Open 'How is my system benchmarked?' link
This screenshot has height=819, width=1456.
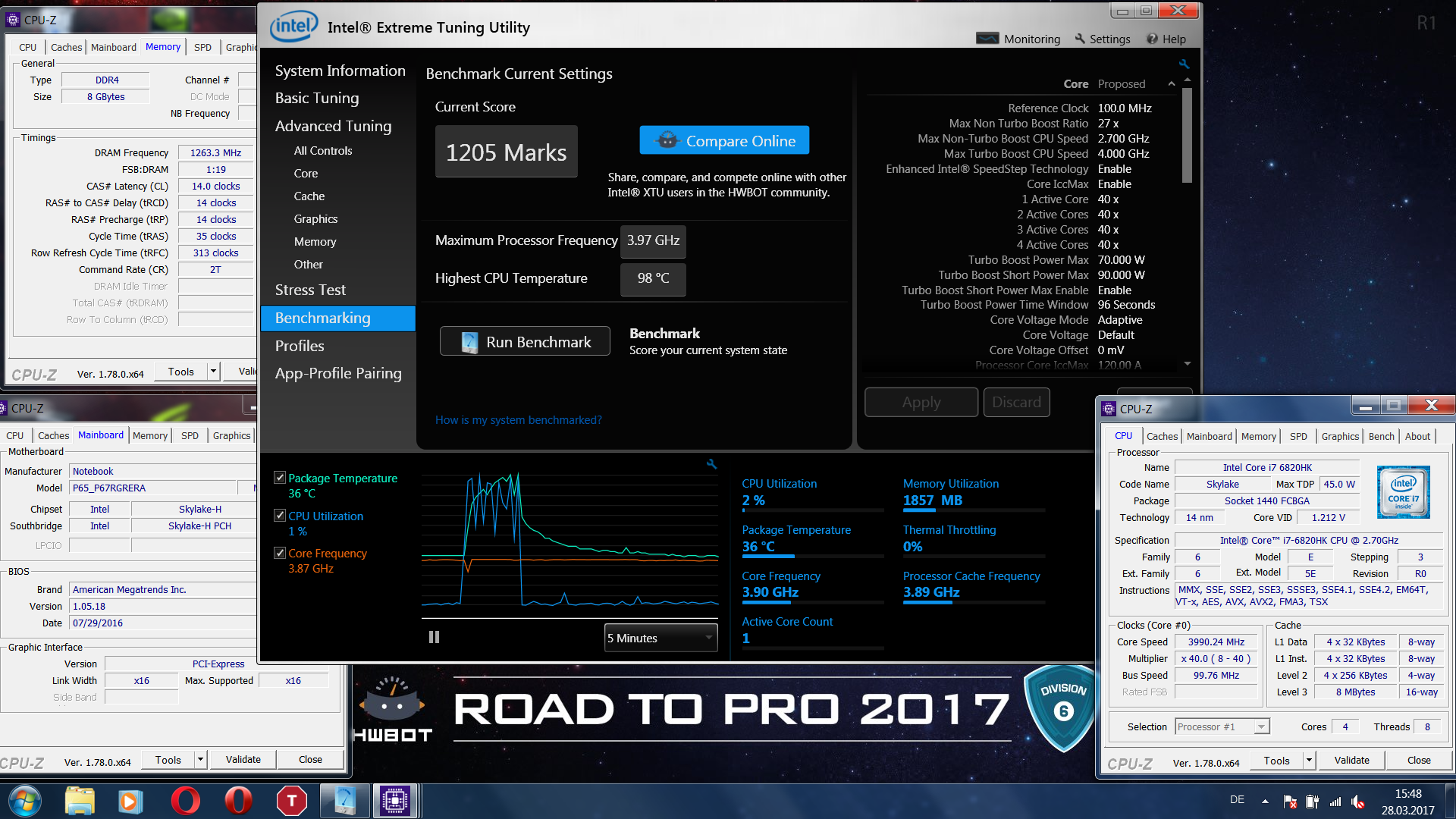518,419
